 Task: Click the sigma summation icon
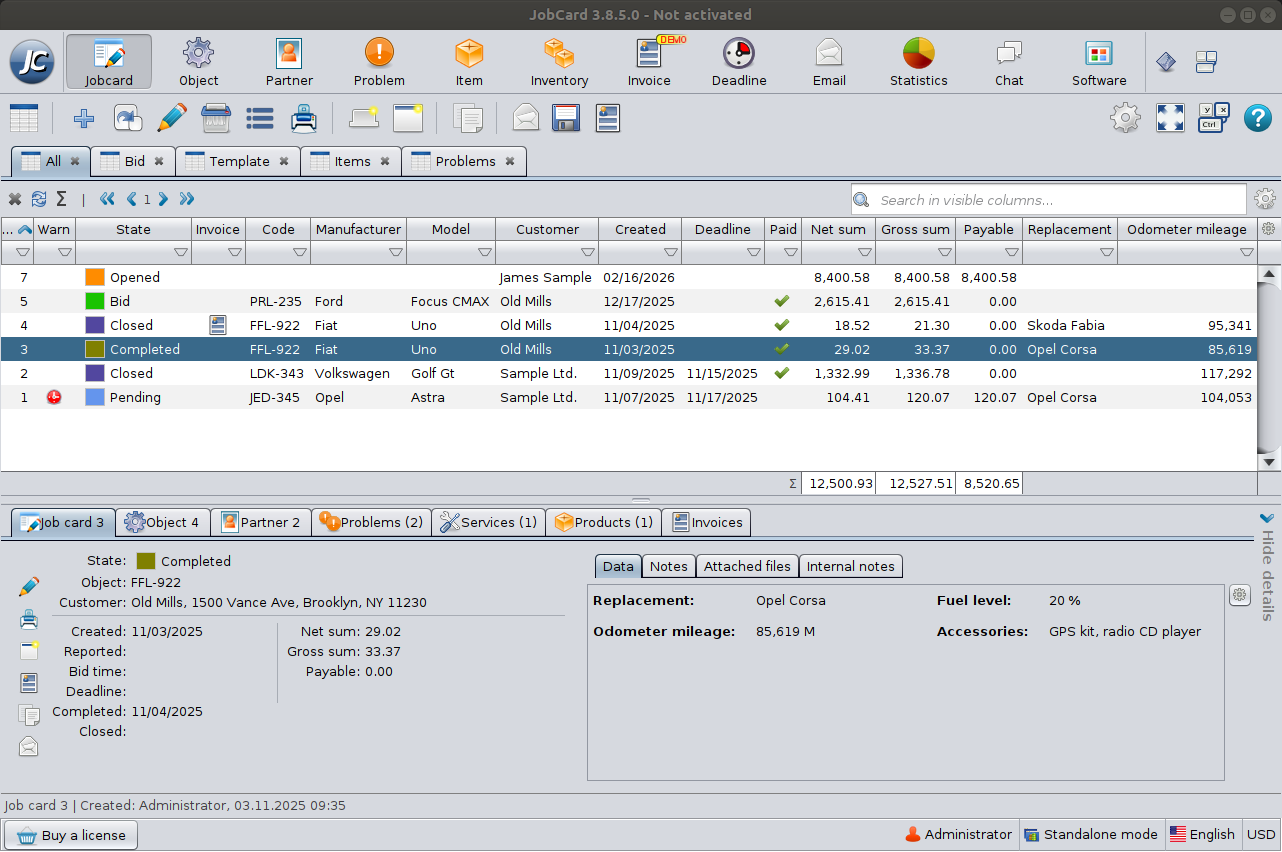[62, 199]
